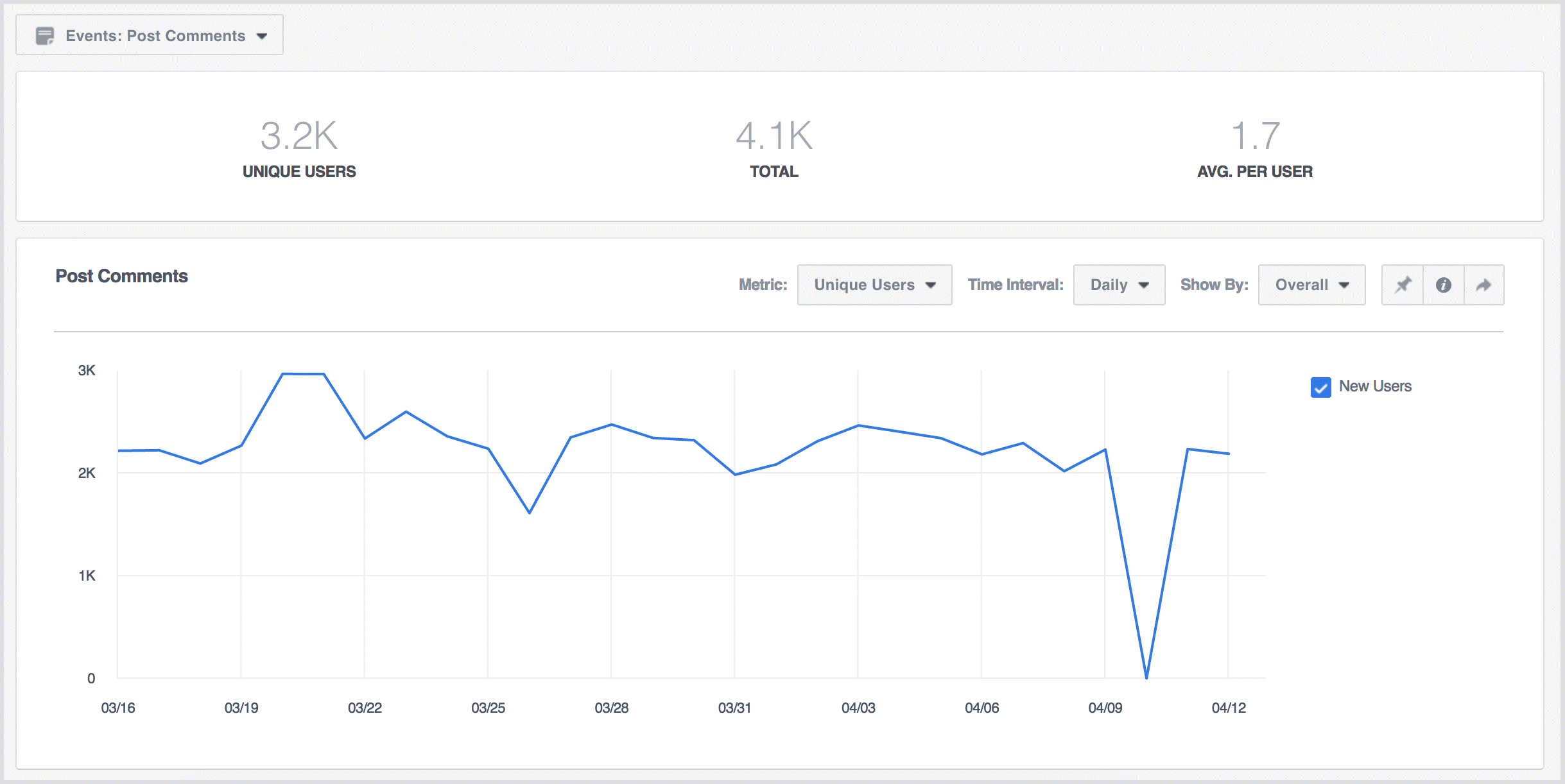Click the info icon button
Viewport: 1565px width, 784px height.
(1444, 285)
